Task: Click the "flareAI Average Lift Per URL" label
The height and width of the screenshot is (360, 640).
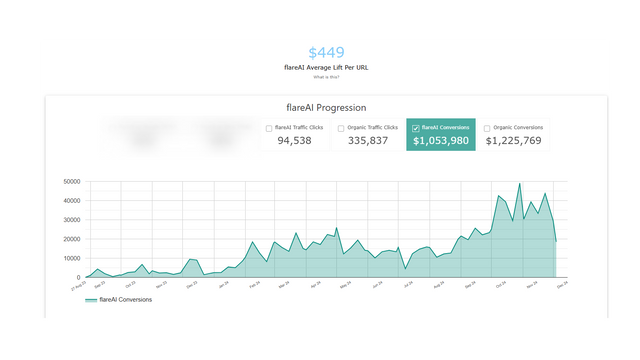Action: point(326,68)
